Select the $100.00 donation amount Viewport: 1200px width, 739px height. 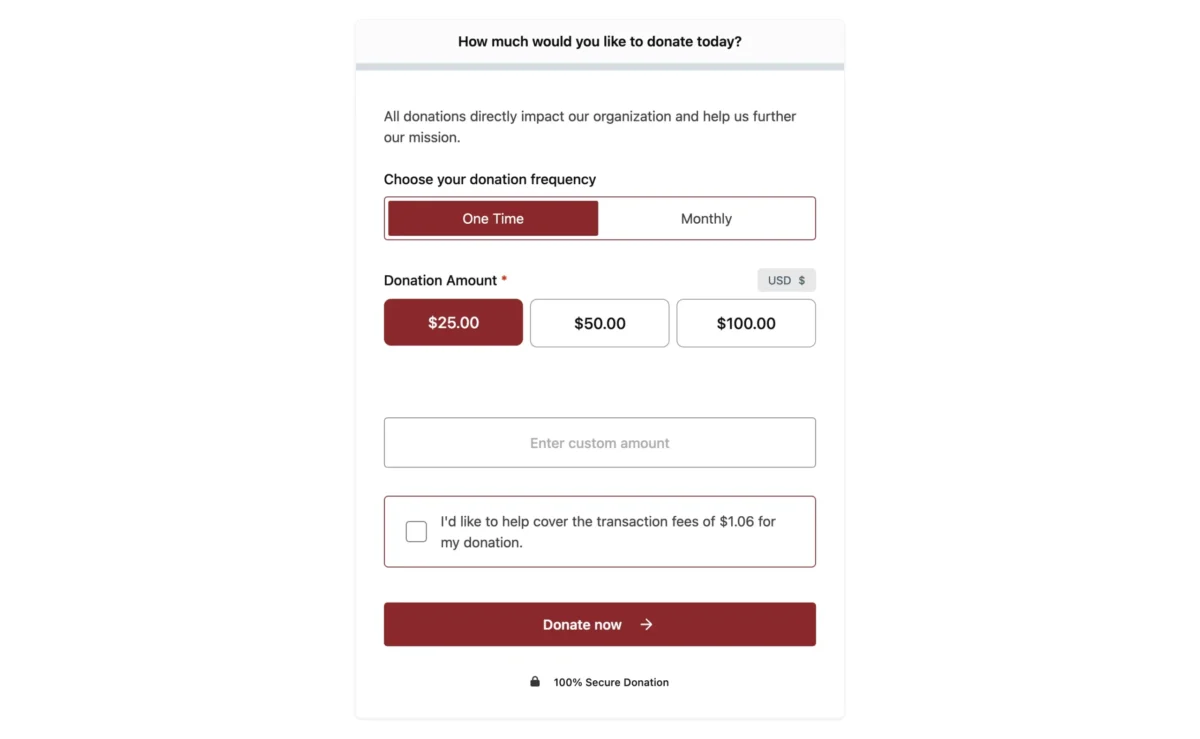(746, 323)
